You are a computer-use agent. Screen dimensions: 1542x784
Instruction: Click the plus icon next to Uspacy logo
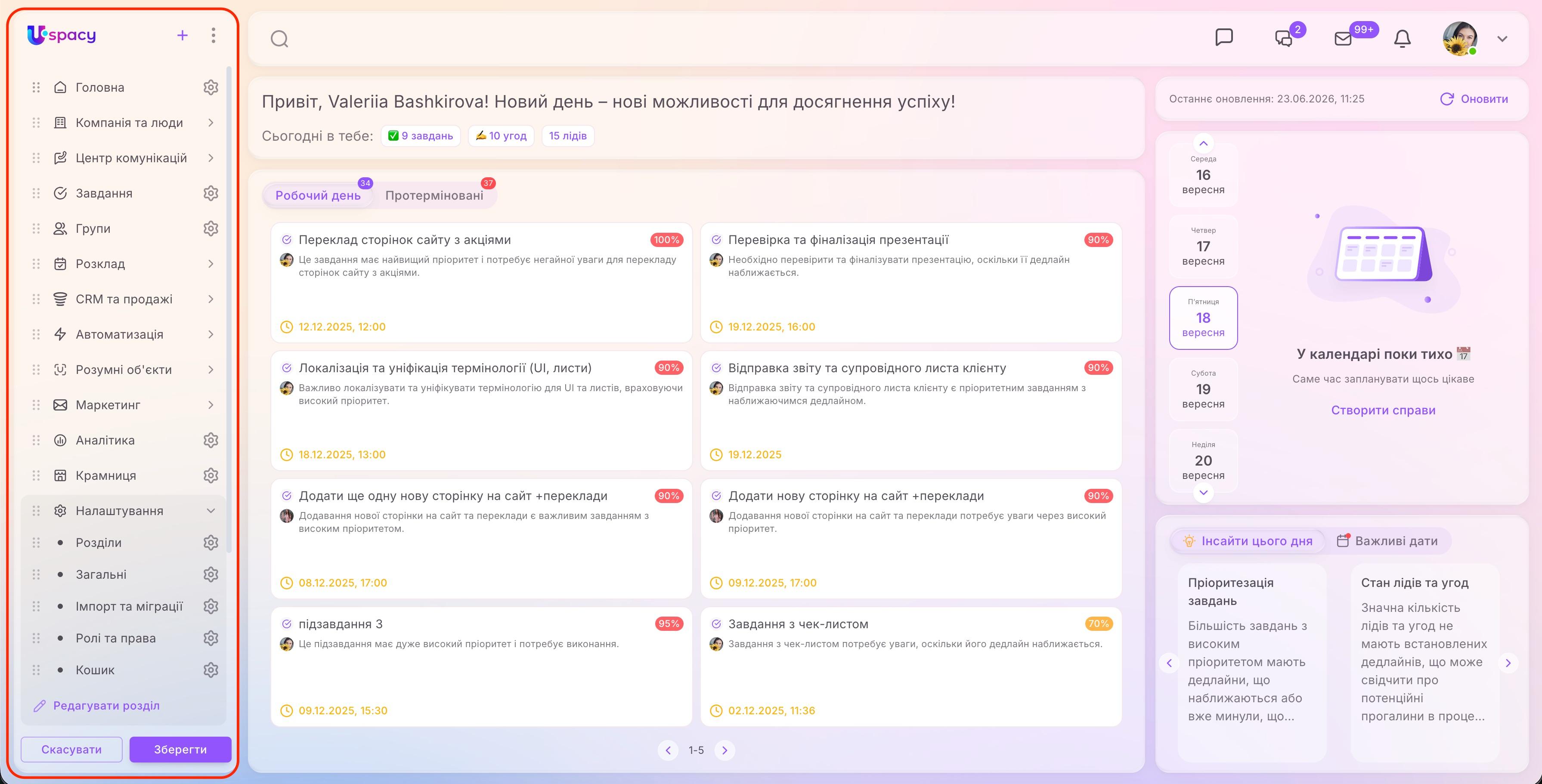pos(183,35)
